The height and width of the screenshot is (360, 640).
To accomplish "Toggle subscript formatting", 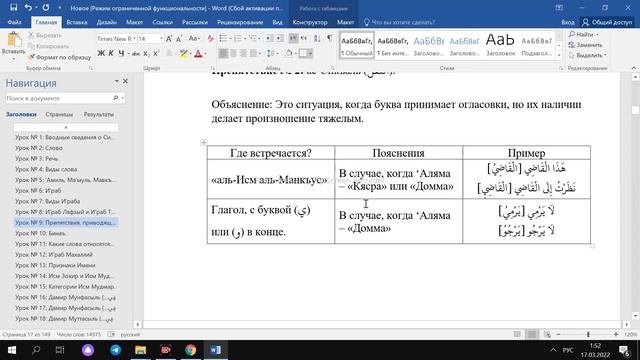I will (x=147, y=53).
